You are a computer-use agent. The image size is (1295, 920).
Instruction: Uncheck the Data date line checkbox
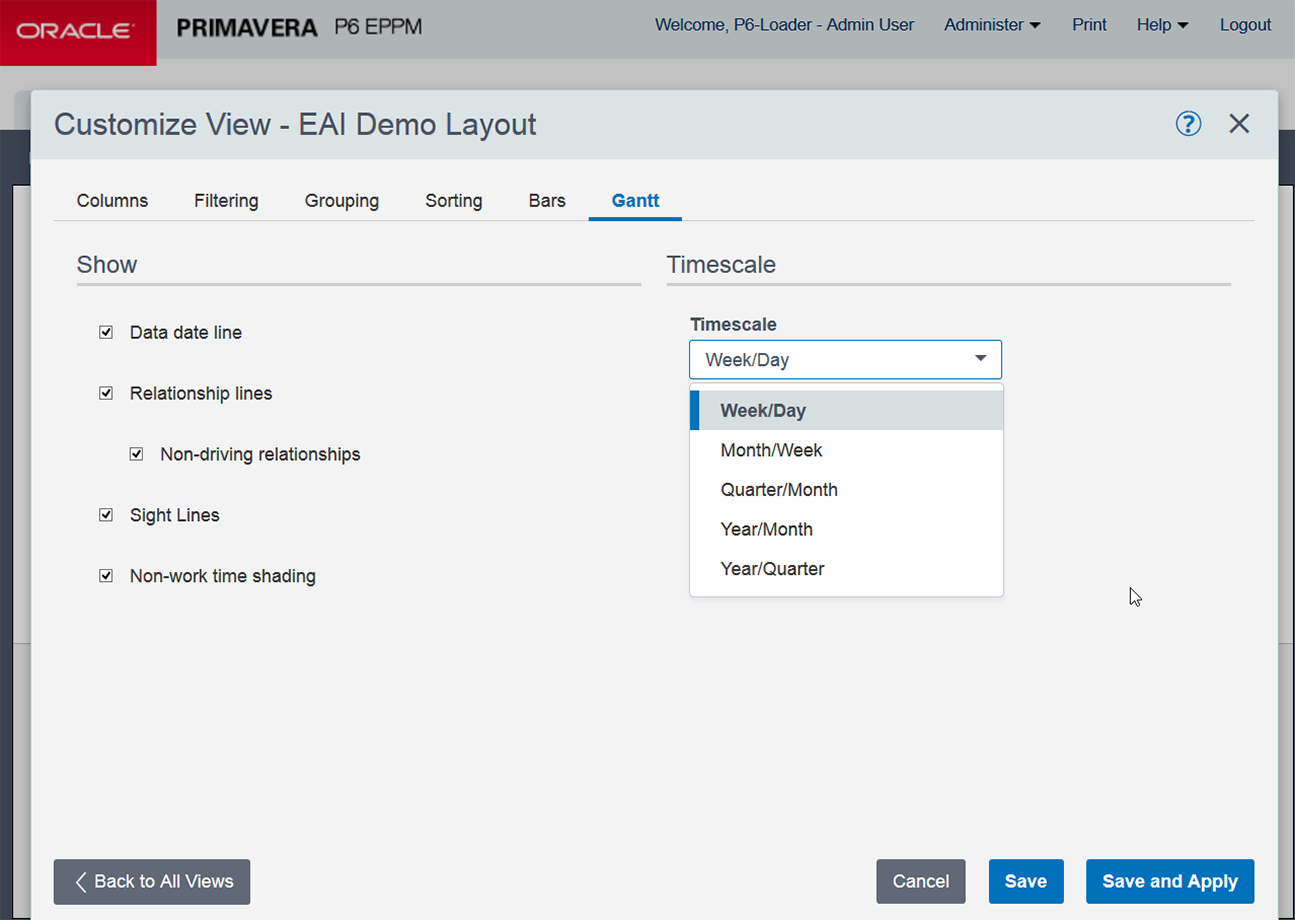point(106,332)
